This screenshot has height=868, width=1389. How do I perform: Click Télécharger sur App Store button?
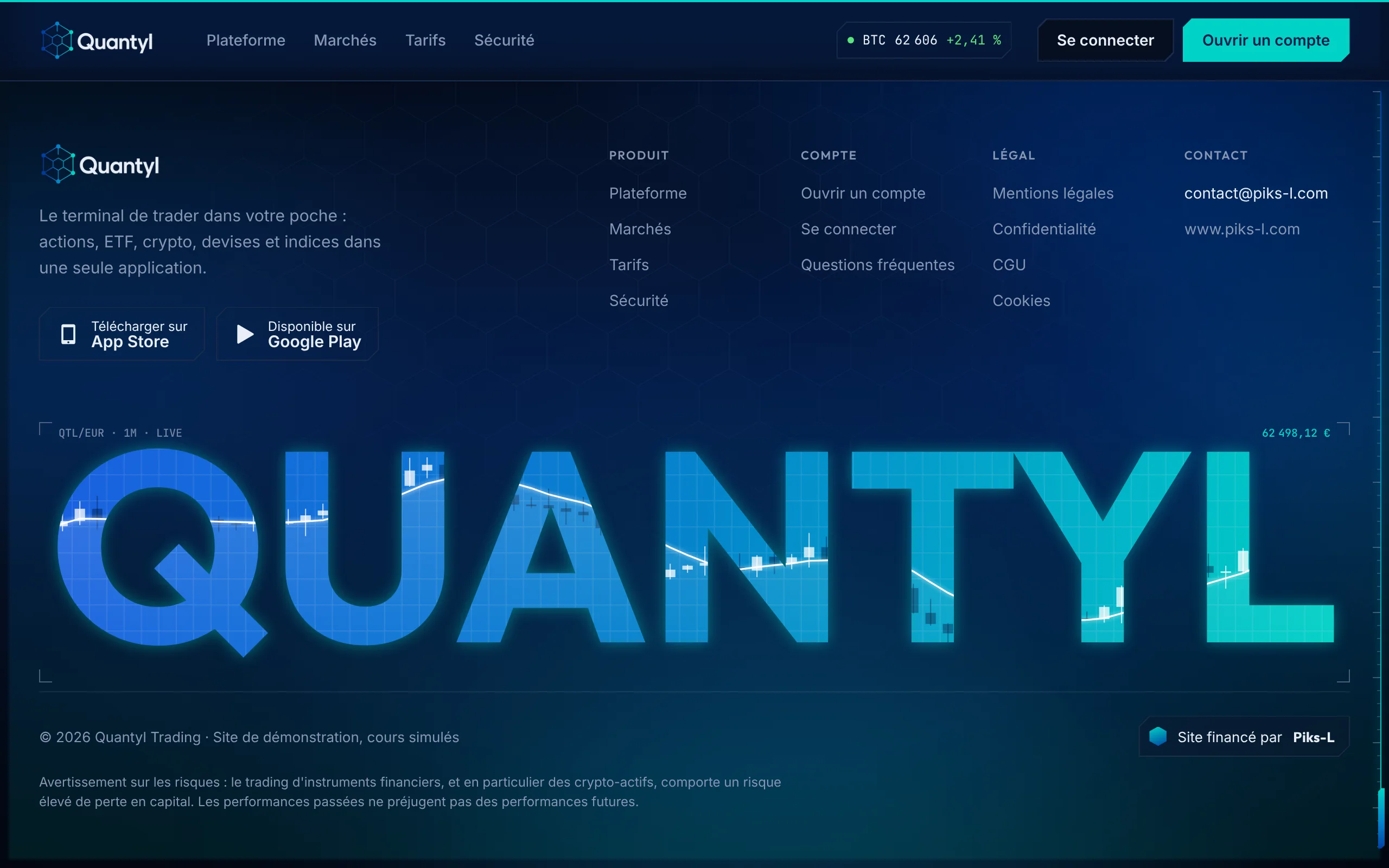(x=122, y=334)
